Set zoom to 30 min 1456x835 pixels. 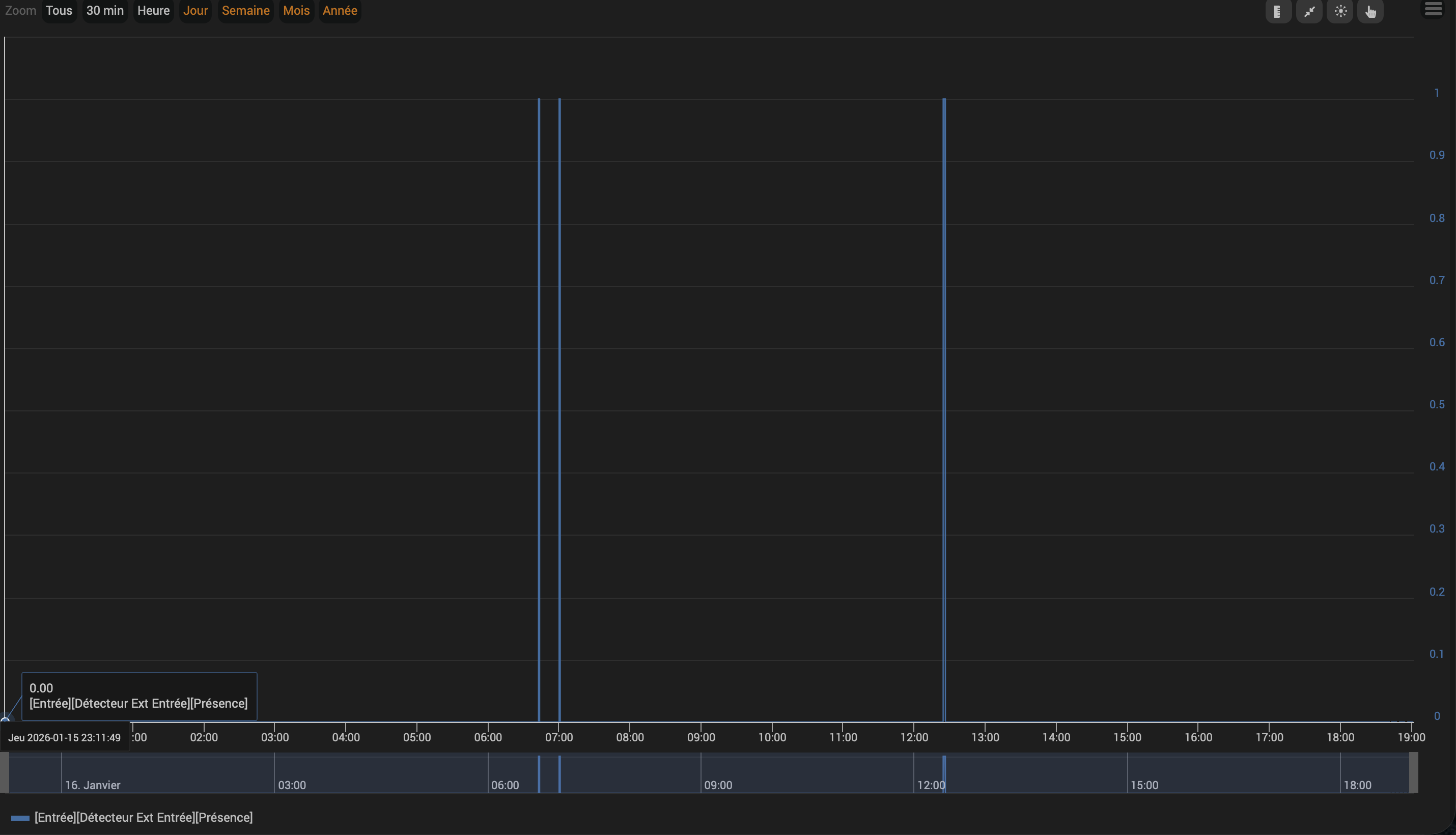click(105, 11)
